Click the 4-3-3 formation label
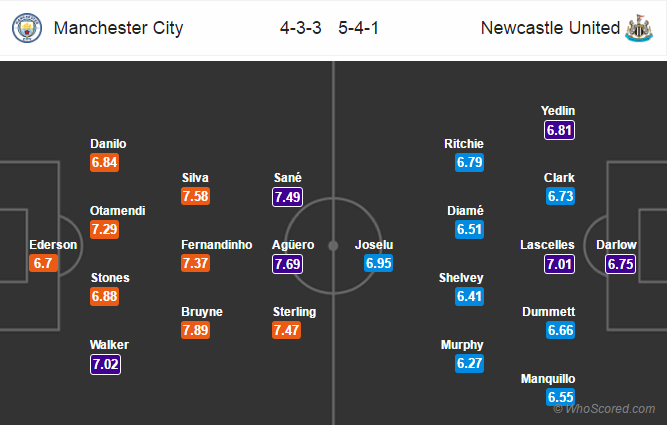Viewport: 667px width, 425px height. click(300, 28)
